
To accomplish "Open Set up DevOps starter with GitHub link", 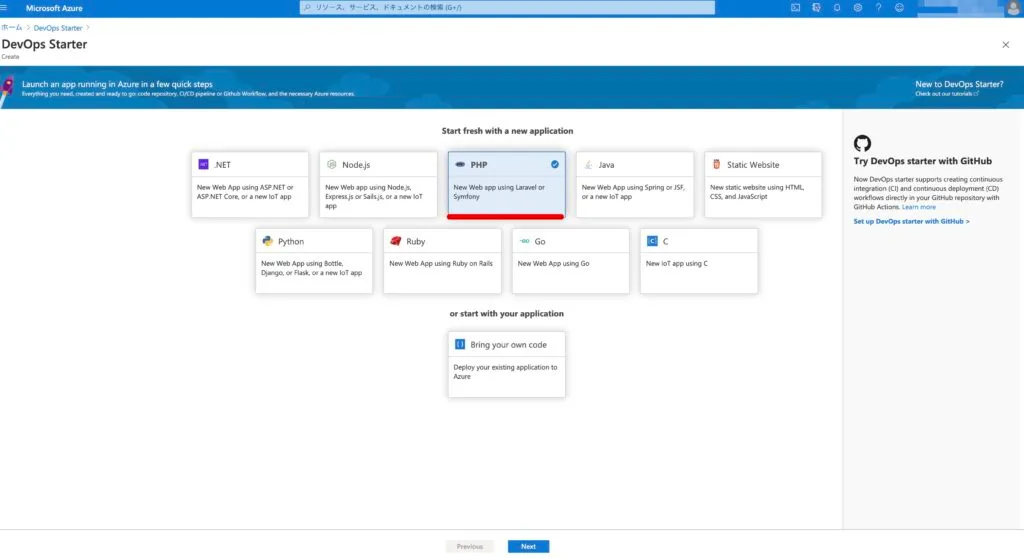I will point(911,222).
